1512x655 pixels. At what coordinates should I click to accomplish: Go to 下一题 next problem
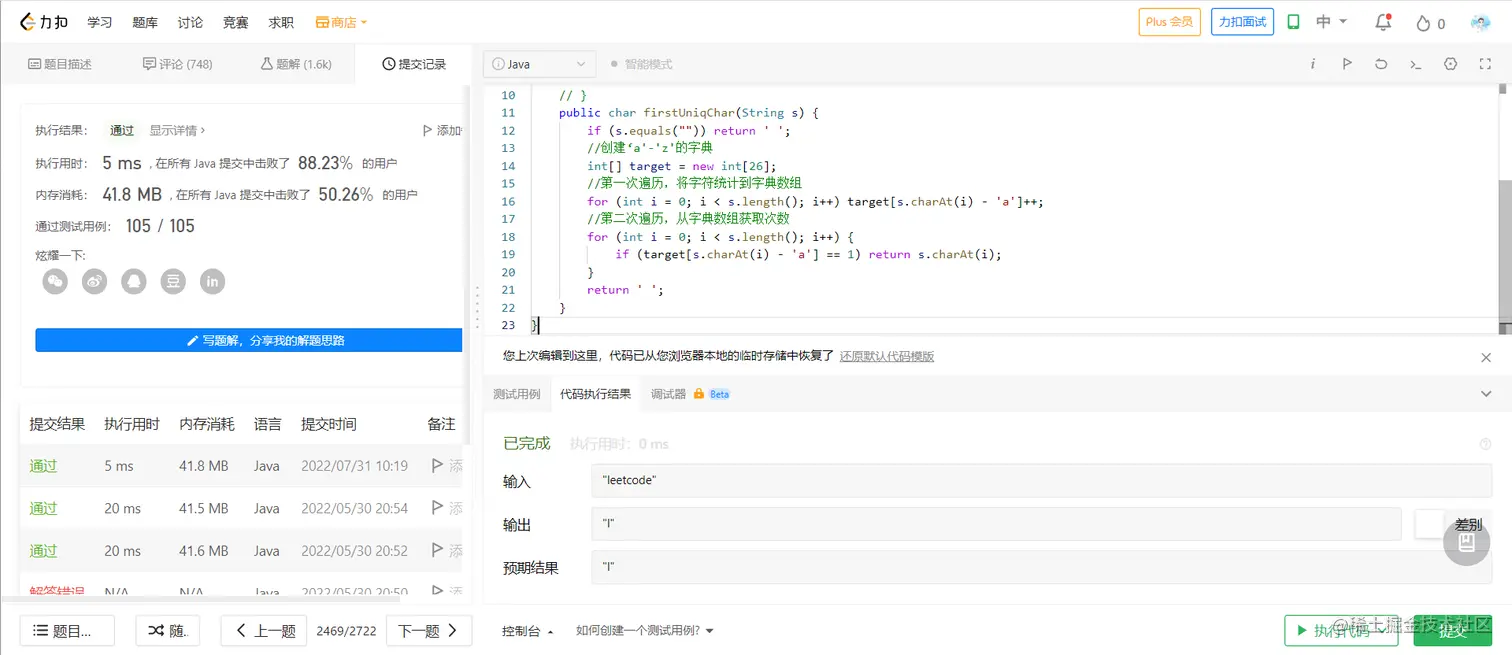(x=428, y=631)
